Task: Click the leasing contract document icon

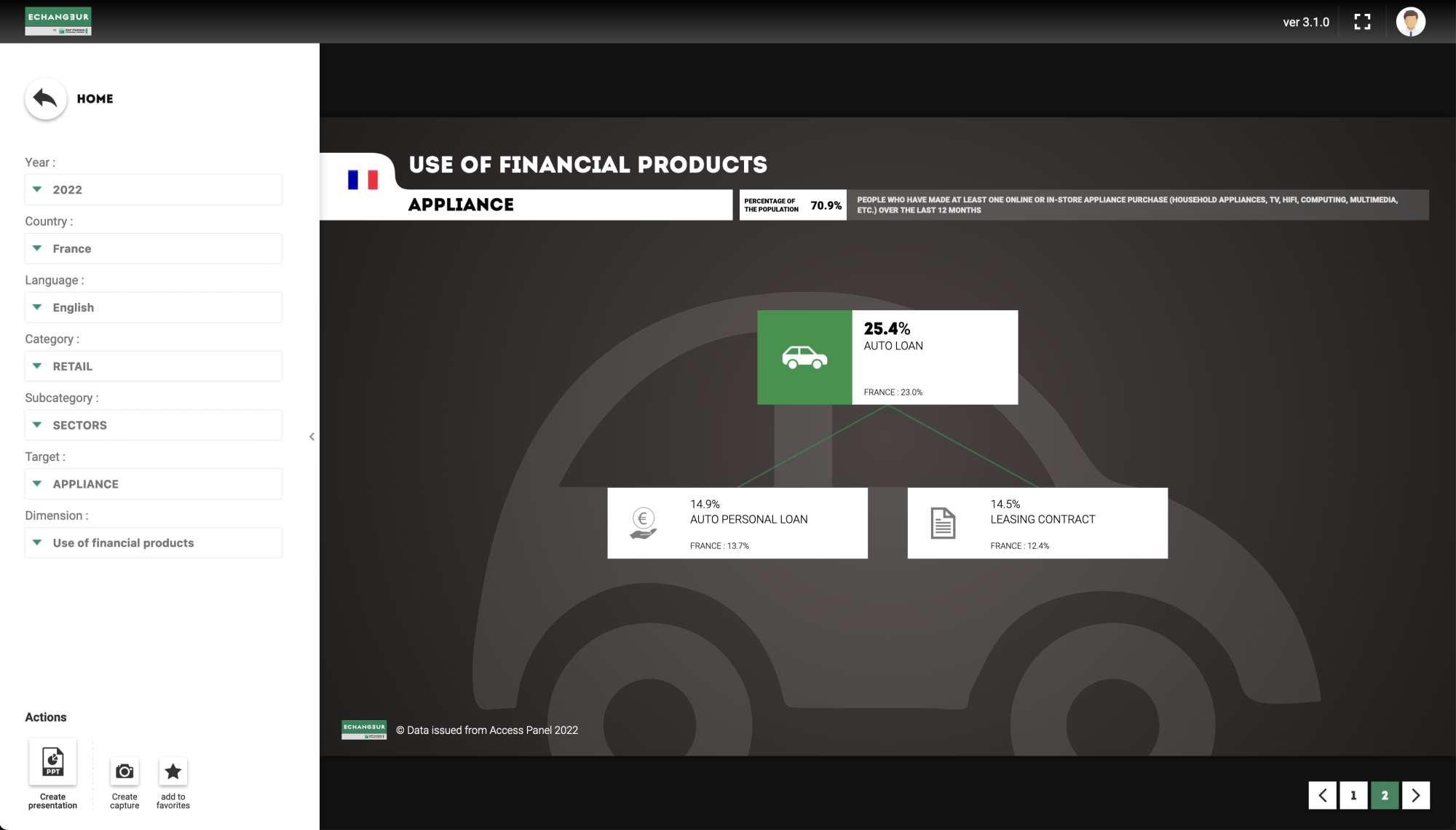Action: [x=943, y=523]
